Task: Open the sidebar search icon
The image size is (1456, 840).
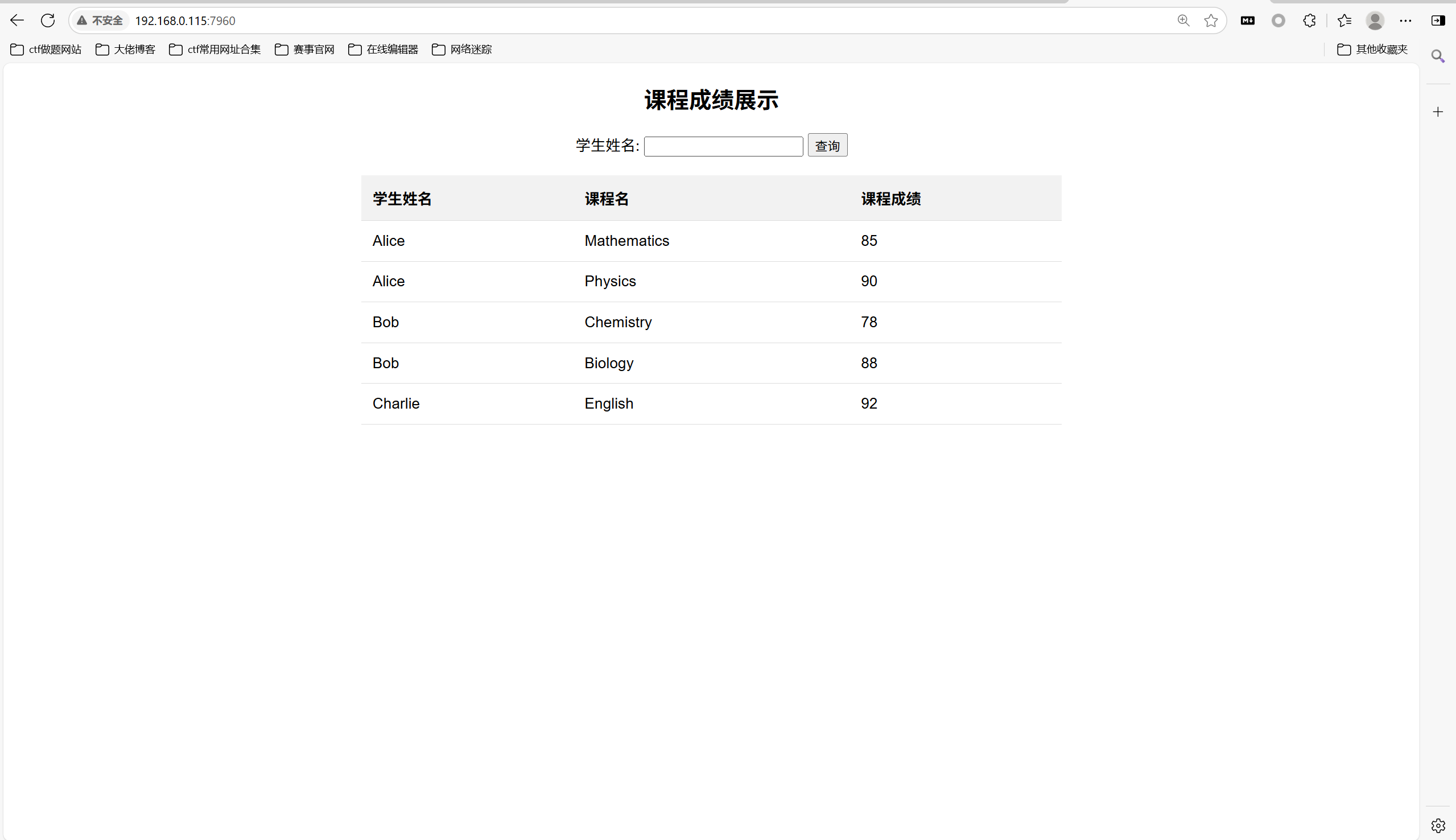Action: pos(1438,56)
